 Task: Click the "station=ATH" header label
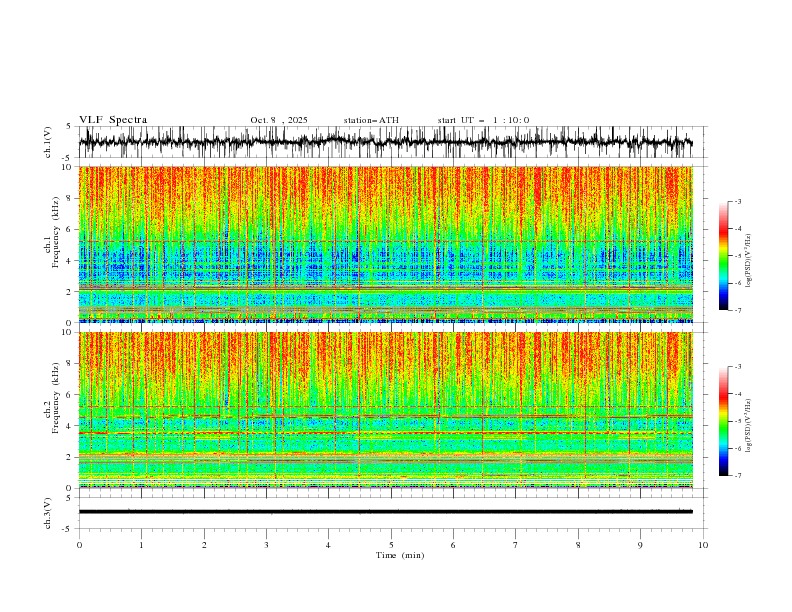[371, 120]
